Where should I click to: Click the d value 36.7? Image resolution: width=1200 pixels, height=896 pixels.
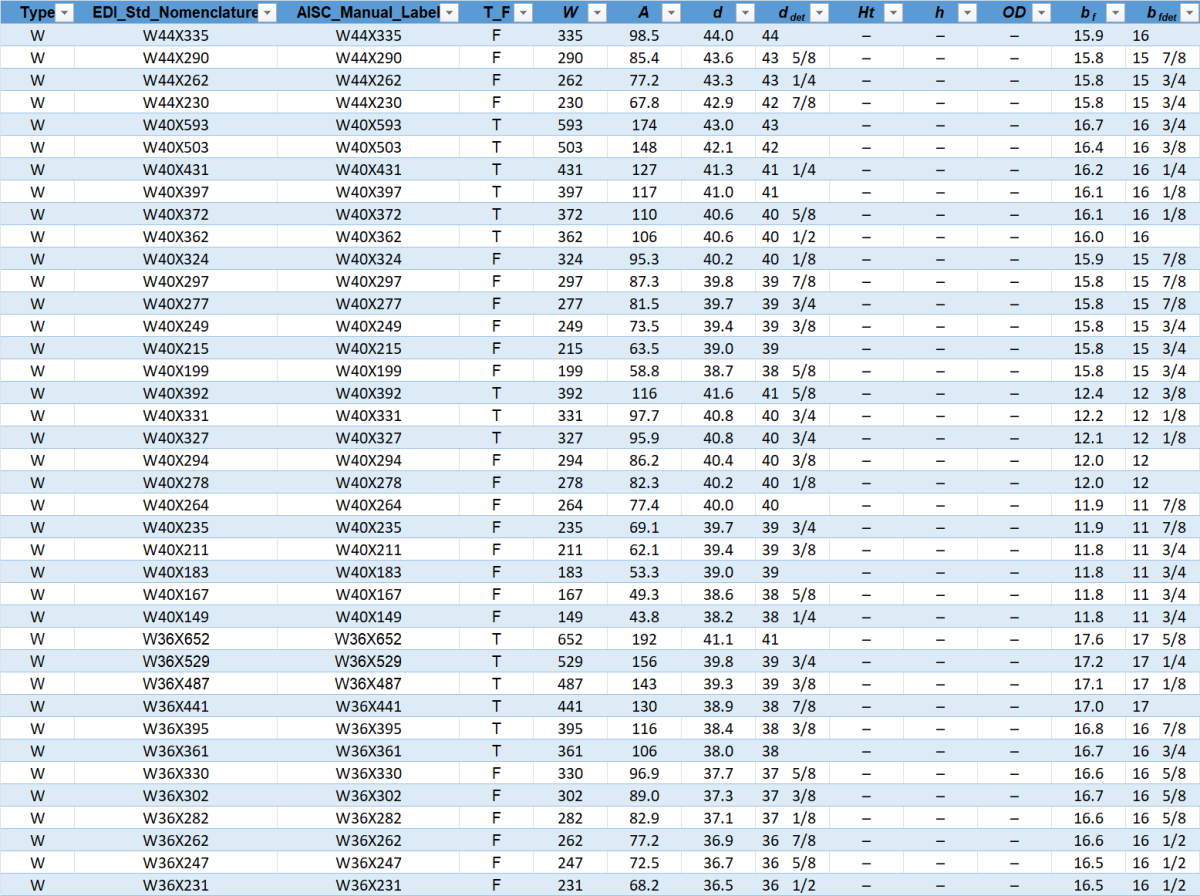(718, 864)
